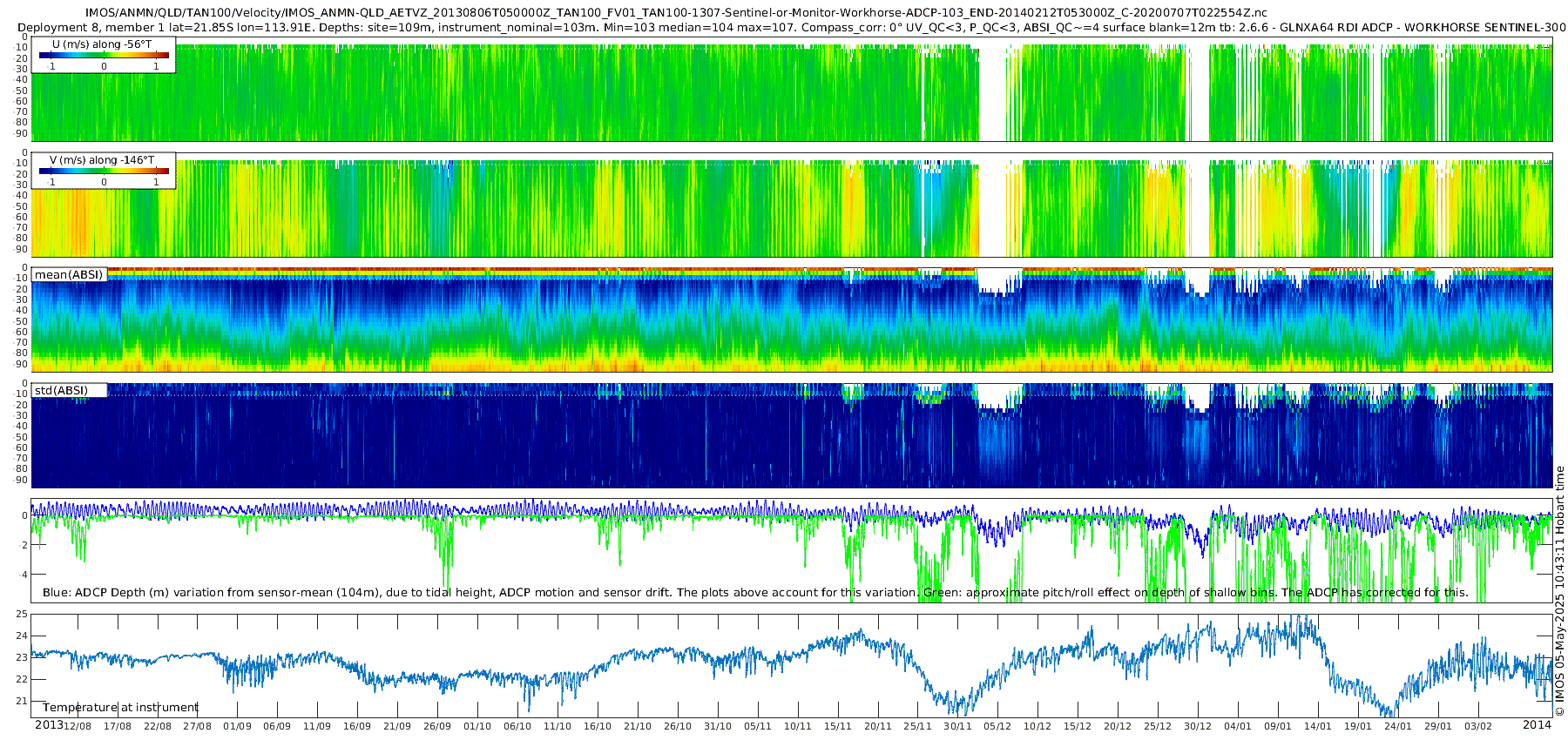Click the 'Temperature at instrument' label

(x=120, y=708)
